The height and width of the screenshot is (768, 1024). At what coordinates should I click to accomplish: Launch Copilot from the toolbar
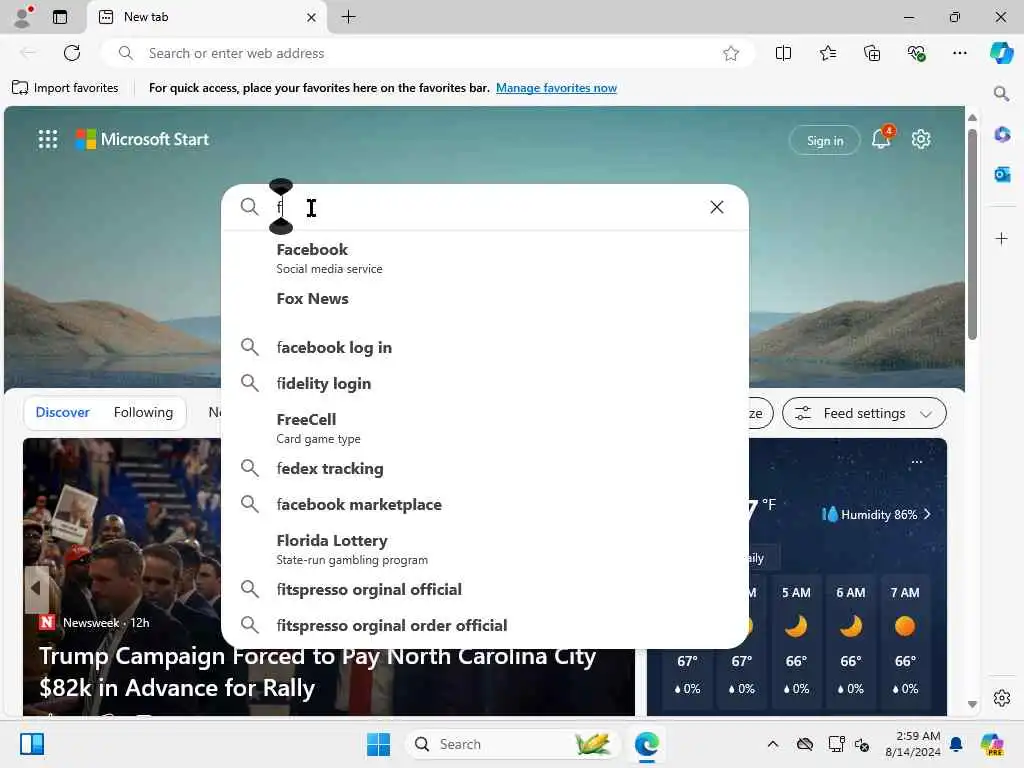click(x=1001, y=53)
